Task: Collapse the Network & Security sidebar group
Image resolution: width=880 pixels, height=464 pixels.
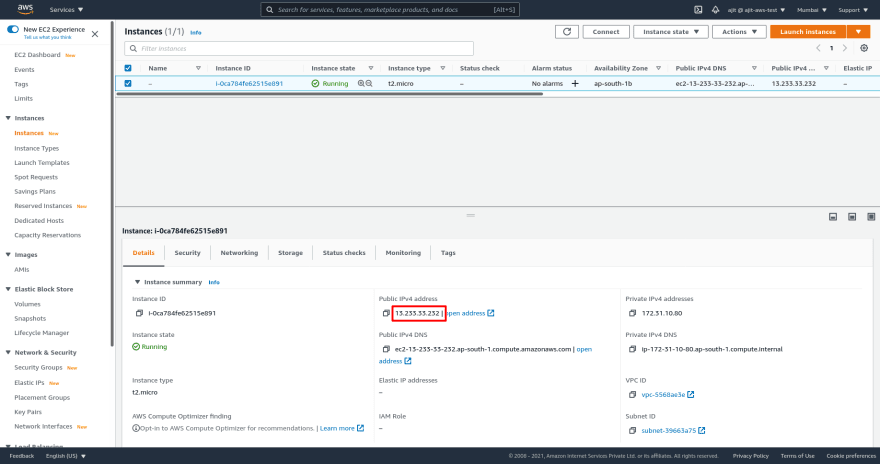Action: [x=8, y=352]
